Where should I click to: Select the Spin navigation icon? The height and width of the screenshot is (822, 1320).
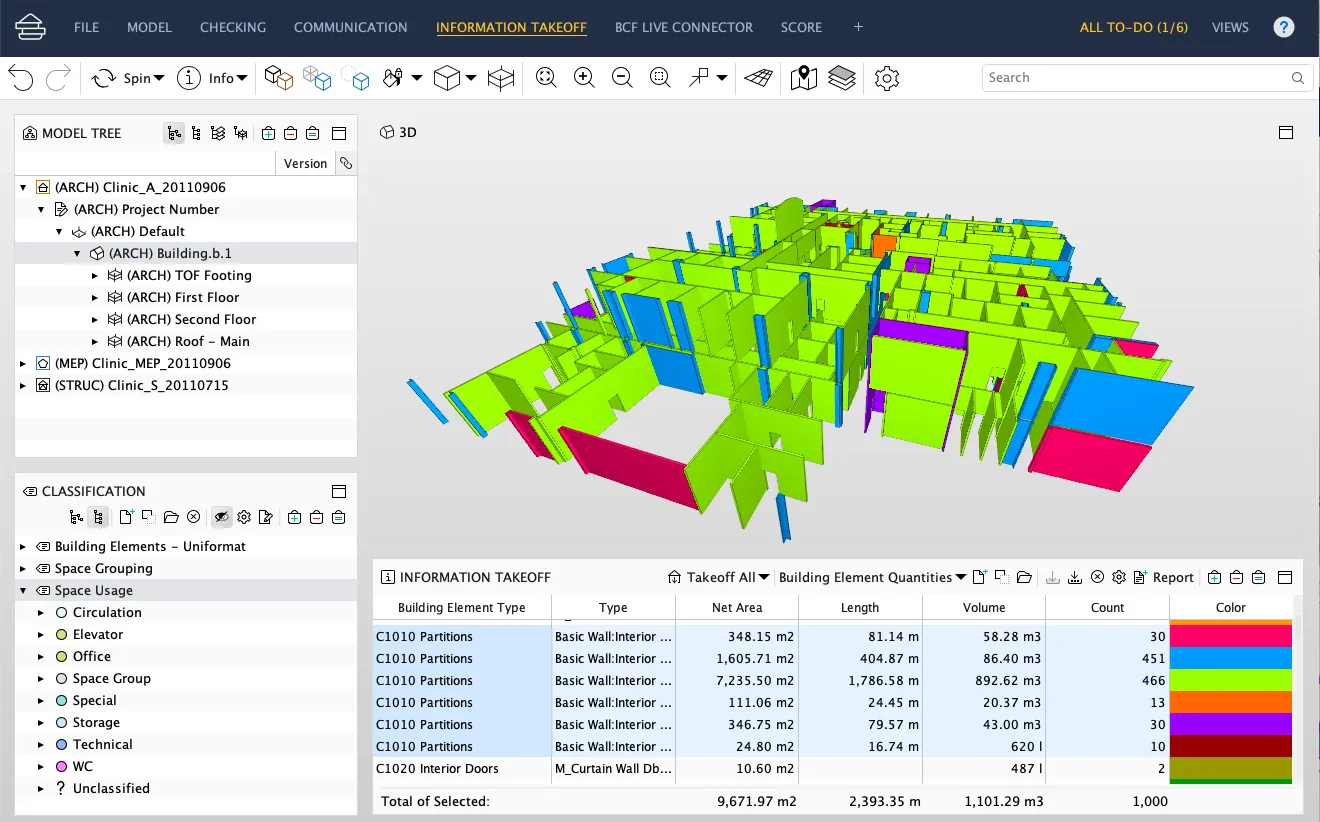point(104,78)
